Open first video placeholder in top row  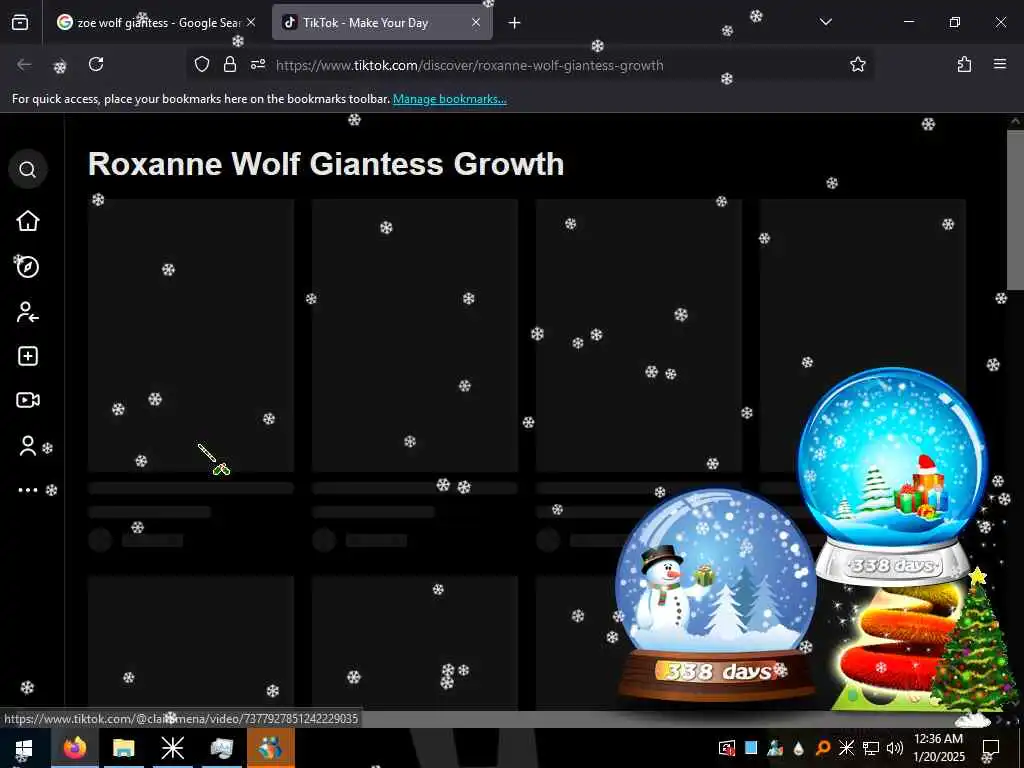tap(191, 336)
